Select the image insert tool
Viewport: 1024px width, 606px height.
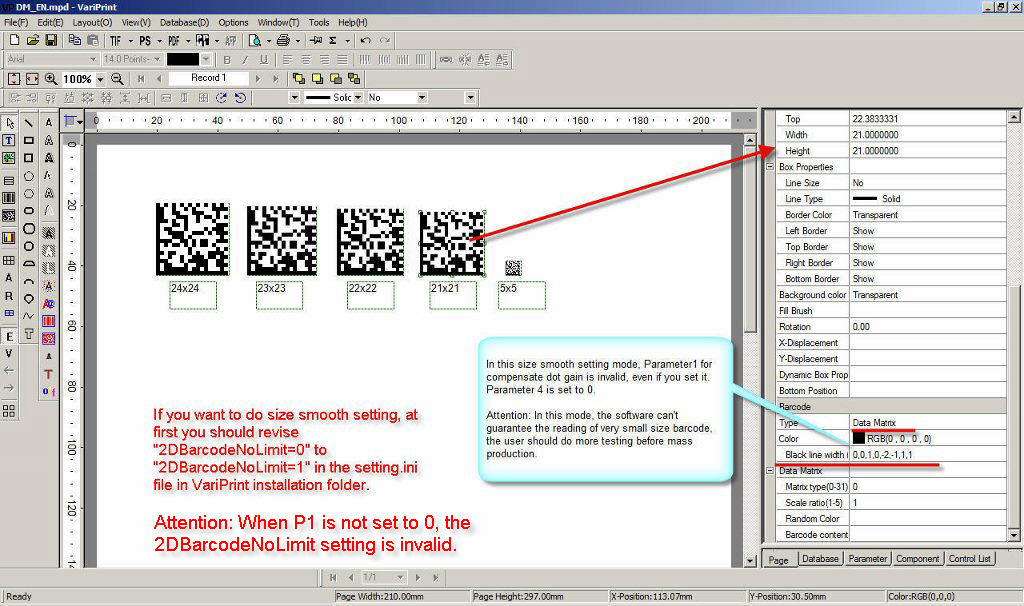pyautogui.click(x=9, y=158)
